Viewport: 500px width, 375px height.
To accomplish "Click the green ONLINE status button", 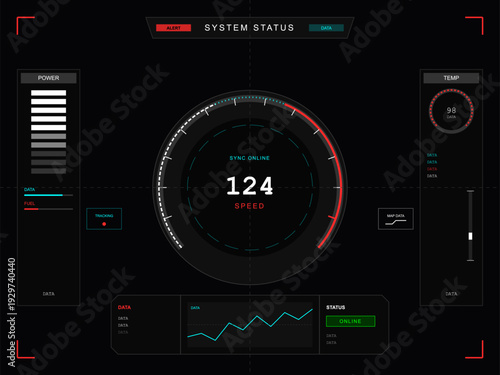I will pyautogui.click(x=350, y=321).
